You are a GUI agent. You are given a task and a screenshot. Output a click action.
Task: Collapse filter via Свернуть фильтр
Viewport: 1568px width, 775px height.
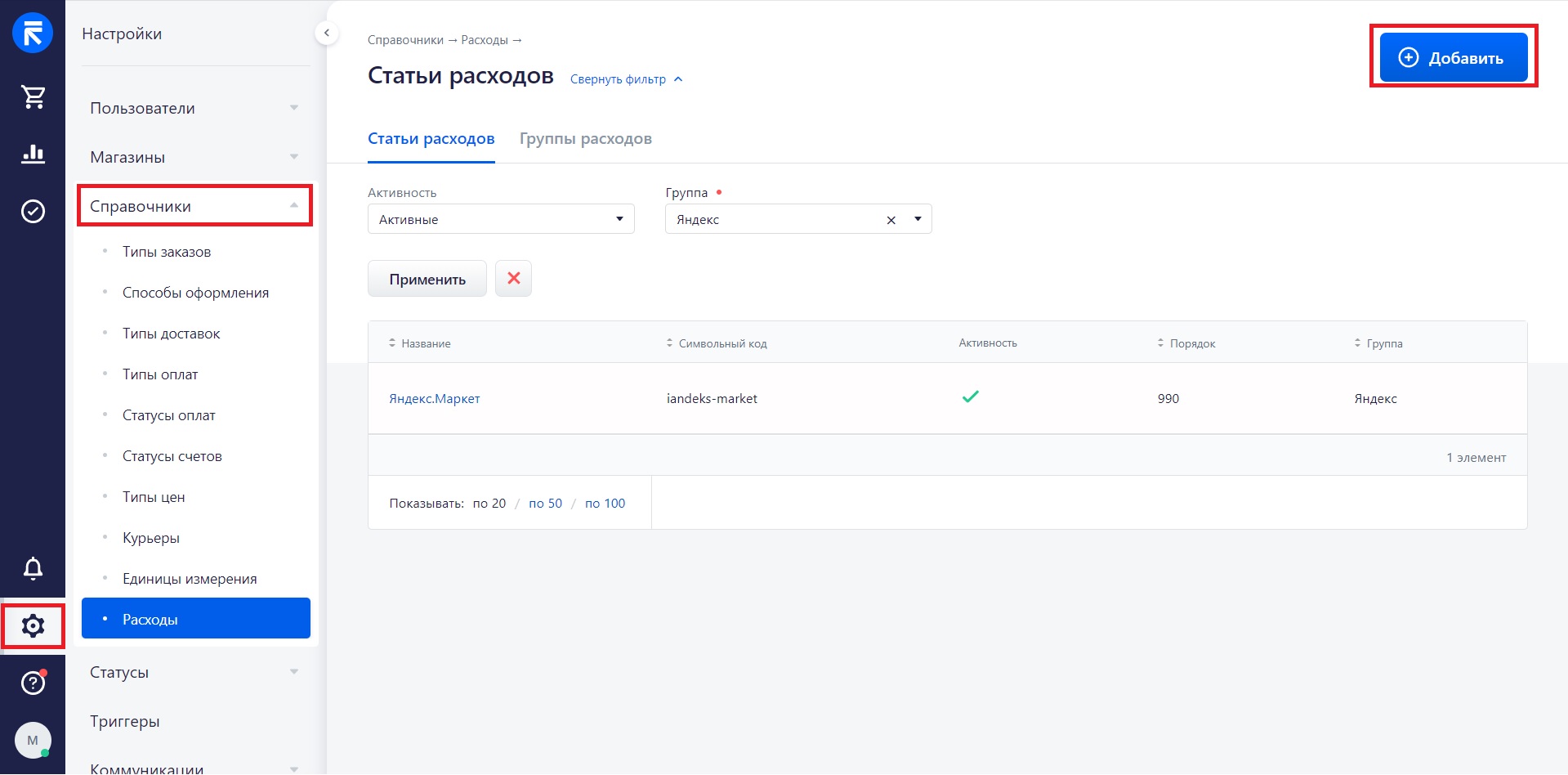pyautogui.click(x=626, y=79)
